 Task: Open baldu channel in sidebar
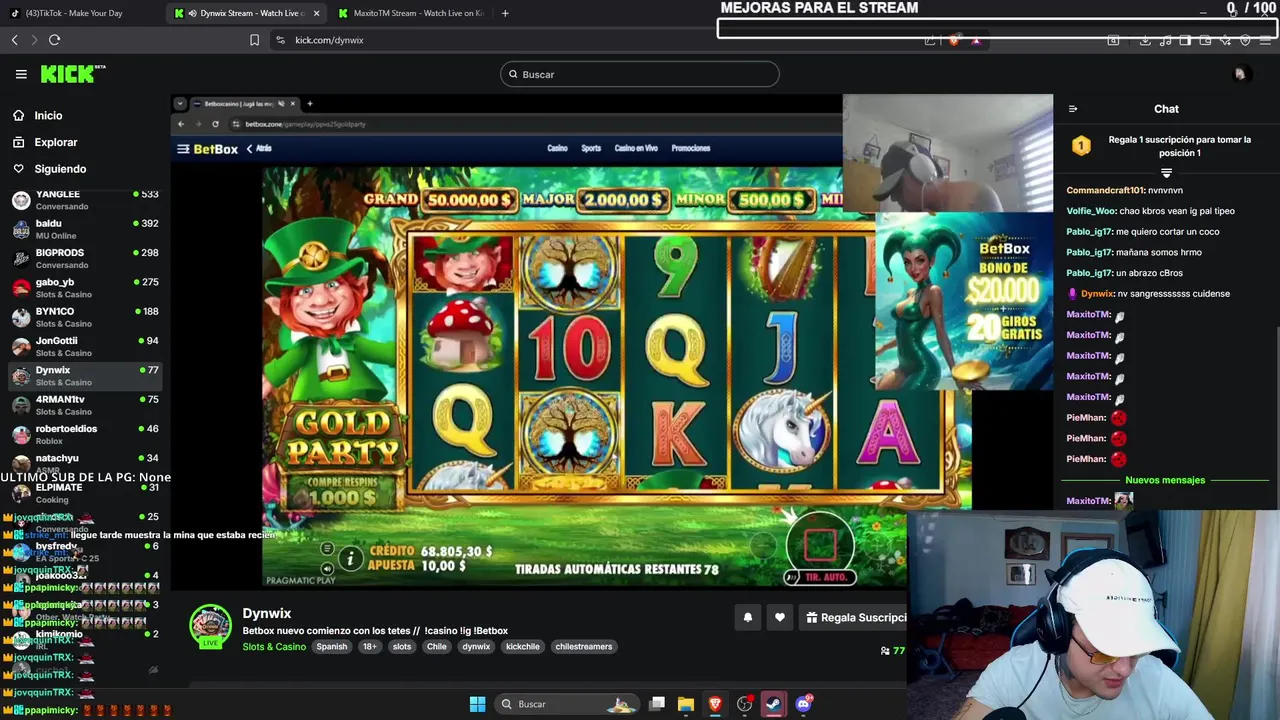pos(84,229)
